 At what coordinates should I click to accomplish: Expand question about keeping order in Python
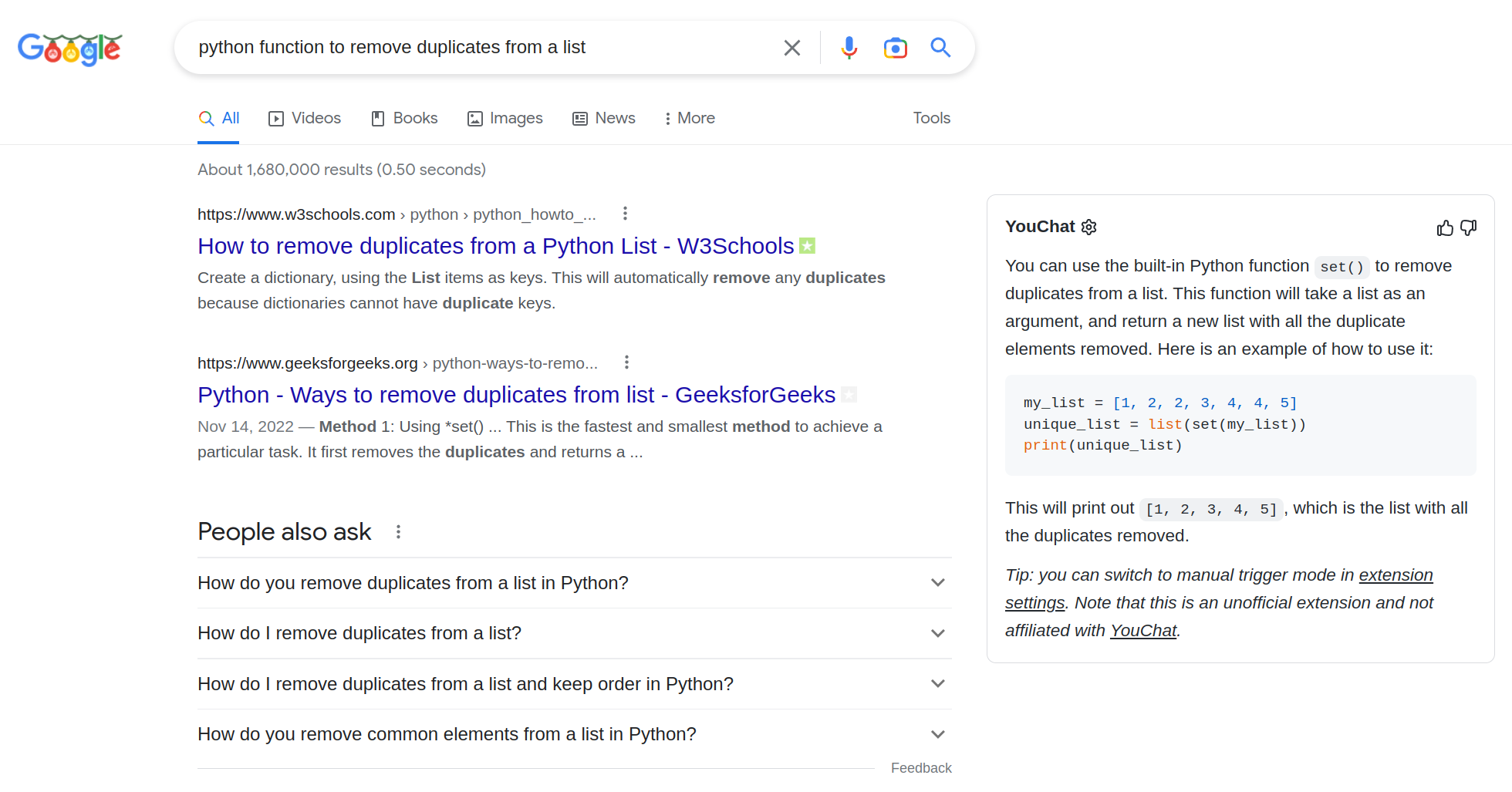click(x=574, y=684)
